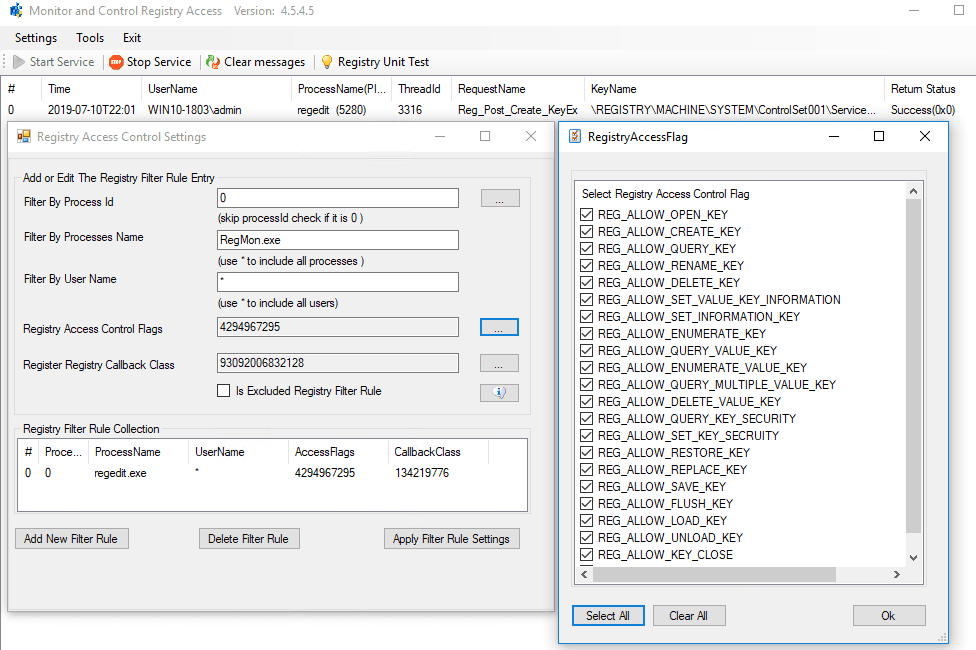Click the Clear messages refresh icon
The height and width of the screenshot is (650, 976).
[213, 62]
